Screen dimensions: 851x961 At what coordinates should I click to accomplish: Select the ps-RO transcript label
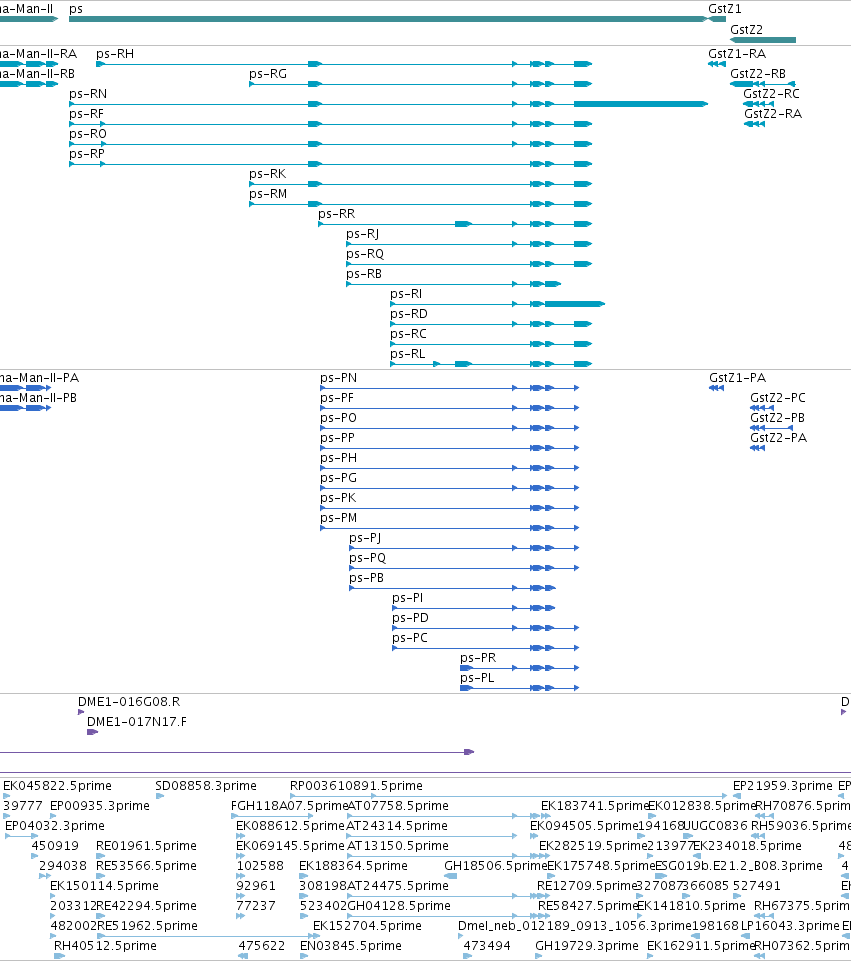(88, 134)
